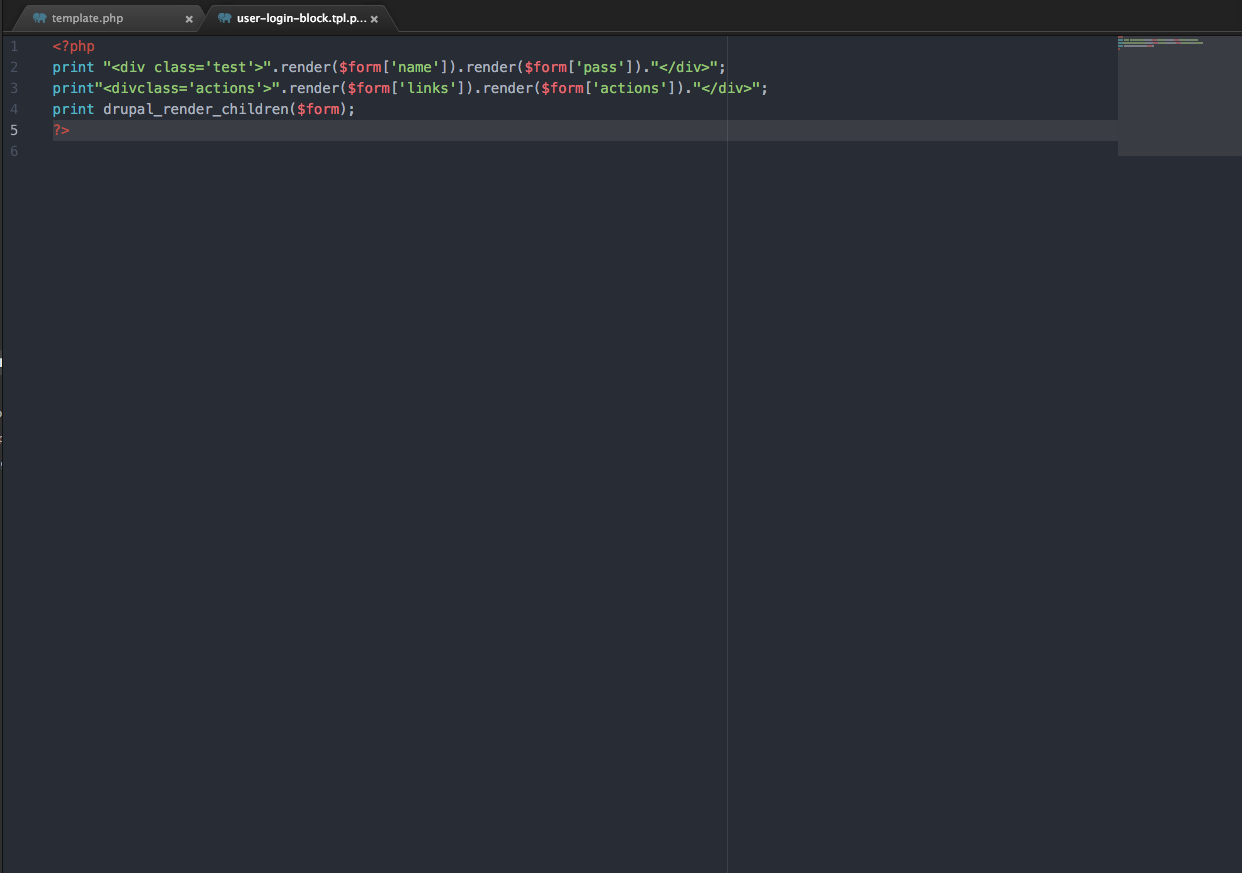Screen dimensions: 1242x873
Task: Click the PHP elephant icon on template.php tab
Action: click(x=40, y=18)
